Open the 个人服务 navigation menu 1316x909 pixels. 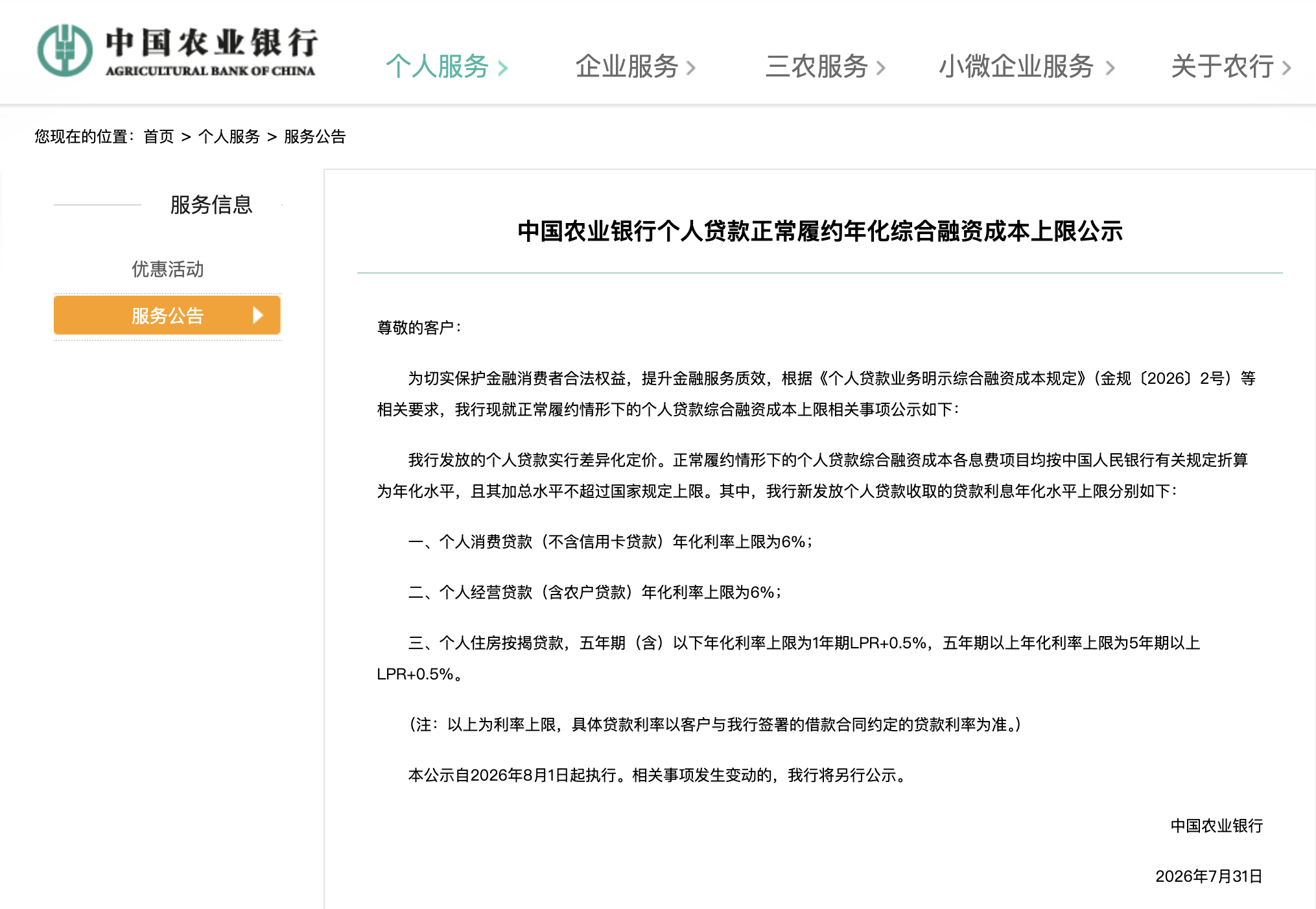(437, 66)
